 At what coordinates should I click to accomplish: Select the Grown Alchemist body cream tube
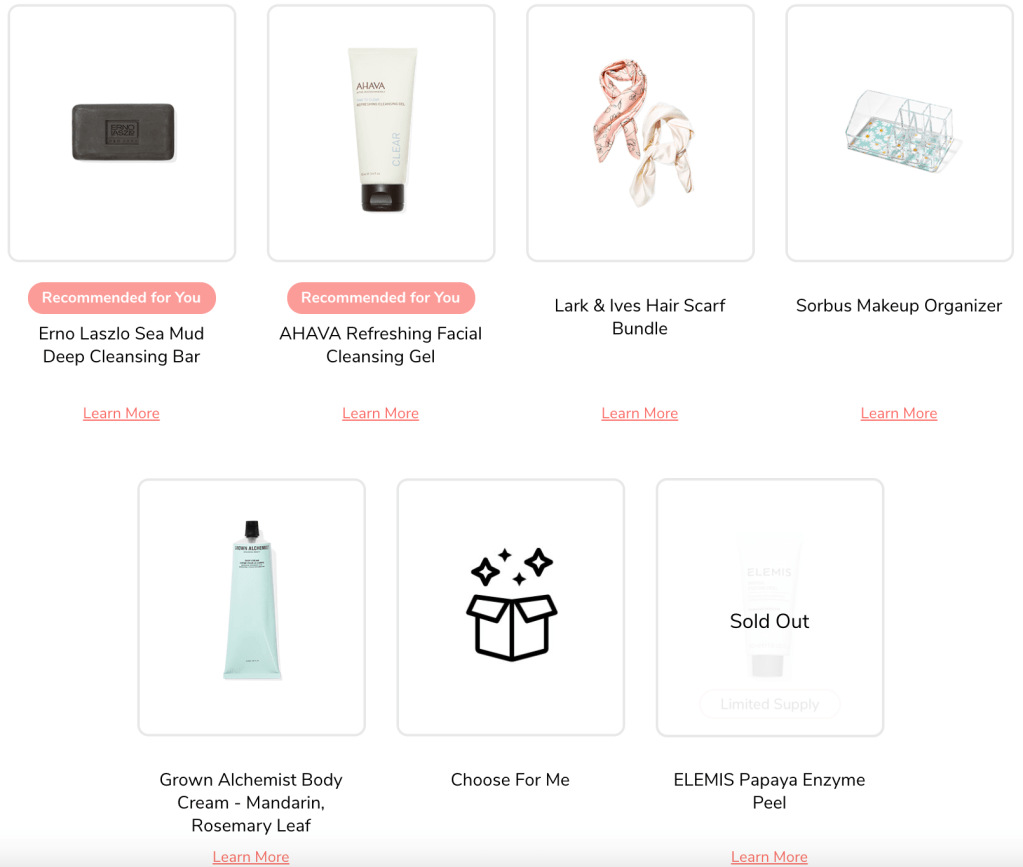252,600
